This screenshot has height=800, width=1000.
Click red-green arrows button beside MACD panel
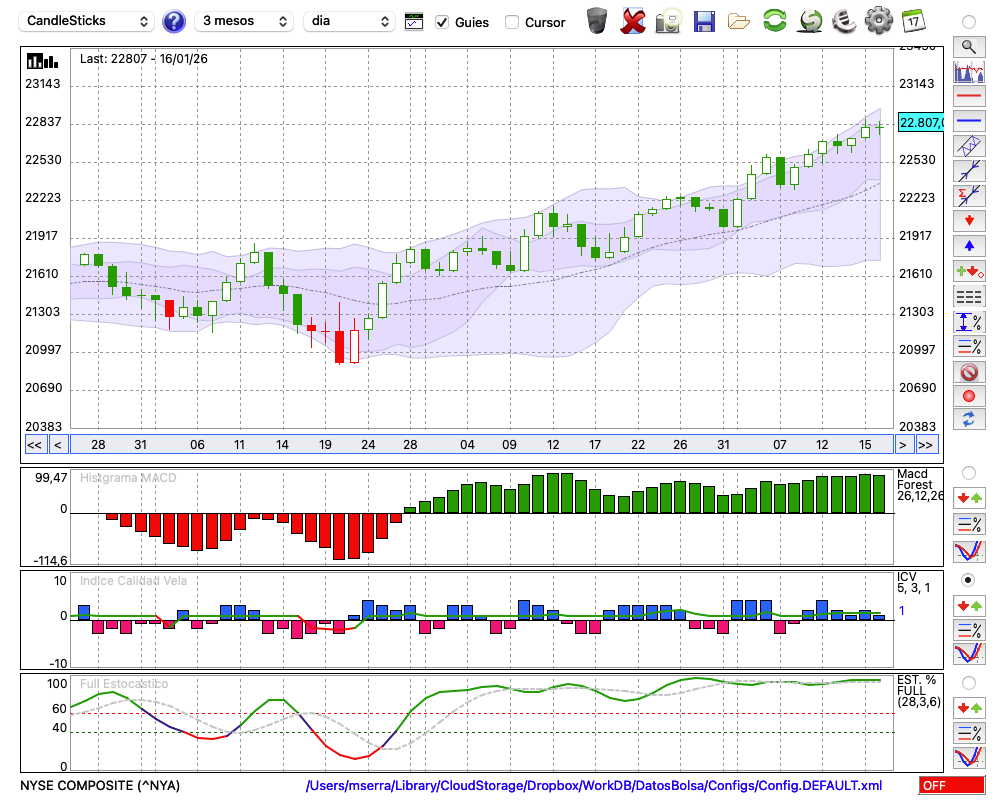pyautogui.click(x=969, y=499)
